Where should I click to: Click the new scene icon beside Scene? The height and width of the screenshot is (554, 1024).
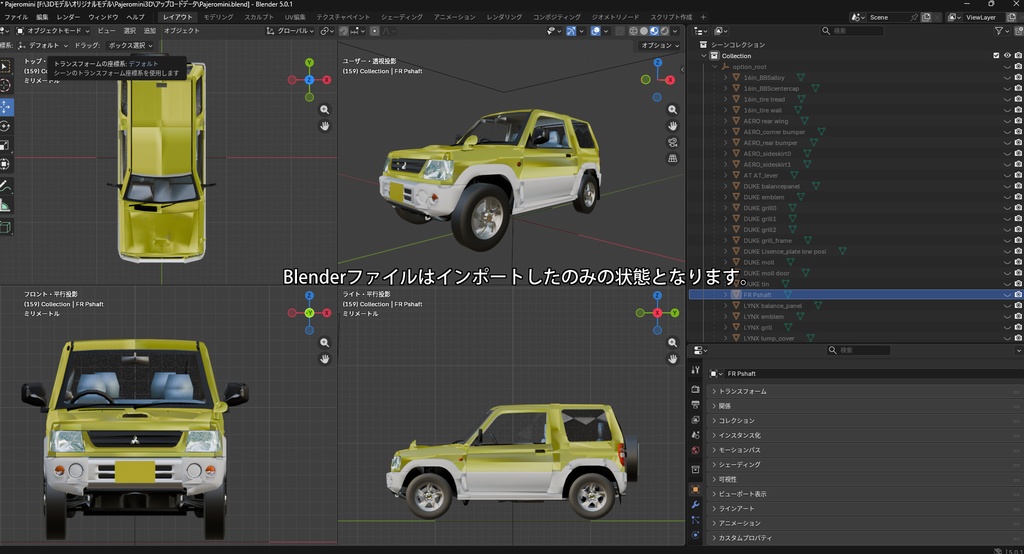tap(926, 18)
